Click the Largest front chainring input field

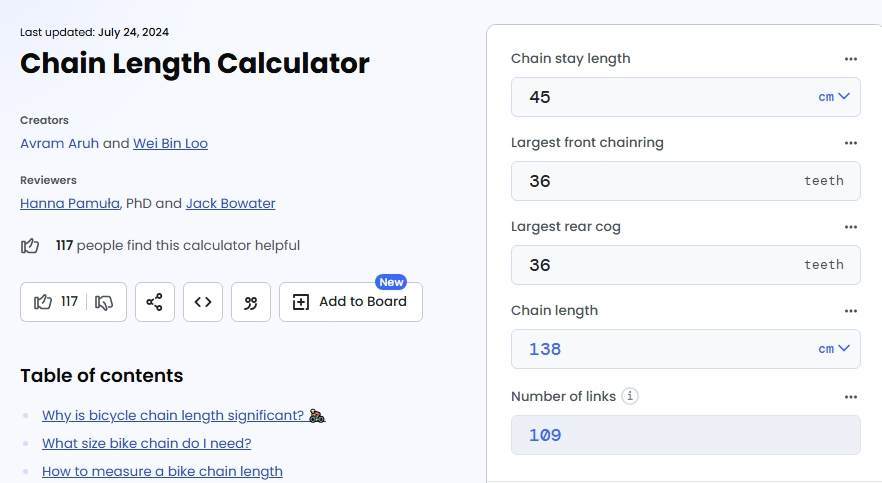click(x=686, y=181)
